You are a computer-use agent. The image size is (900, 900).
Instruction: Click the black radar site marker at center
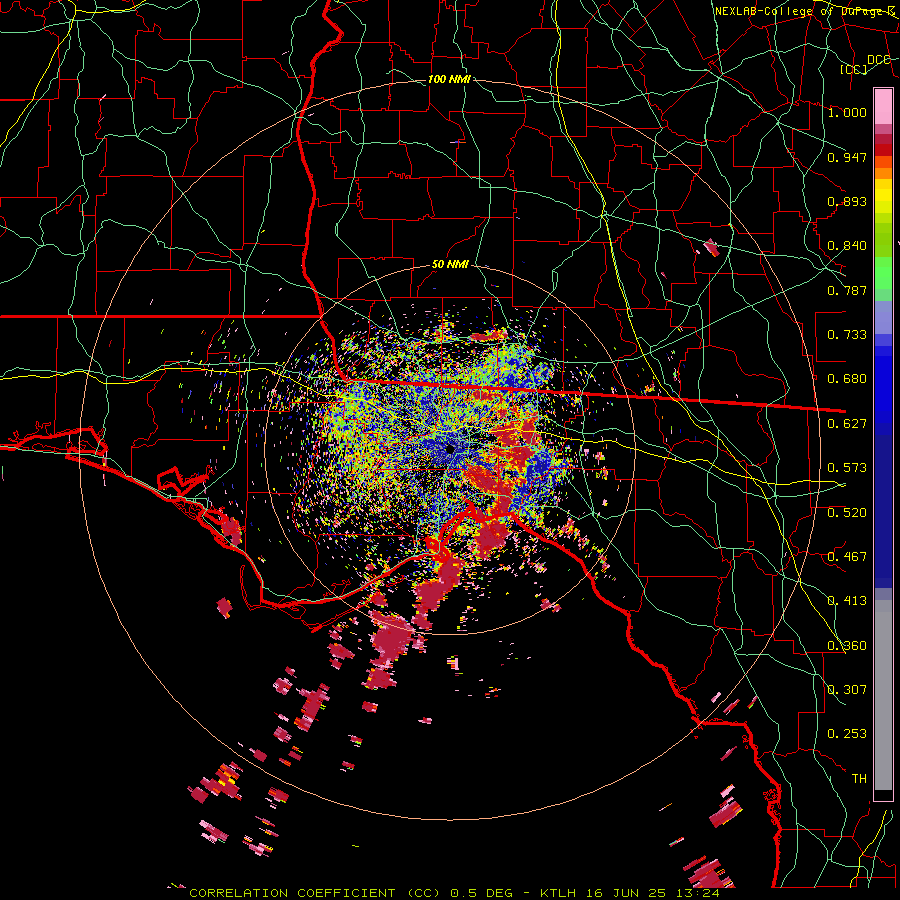tap(450, 449)
